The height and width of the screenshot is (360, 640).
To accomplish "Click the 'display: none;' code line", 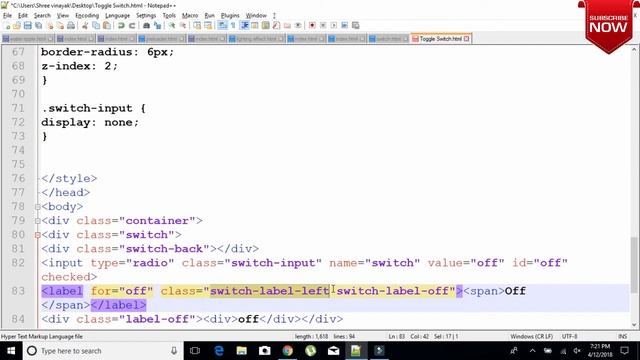I will (90, 122).
